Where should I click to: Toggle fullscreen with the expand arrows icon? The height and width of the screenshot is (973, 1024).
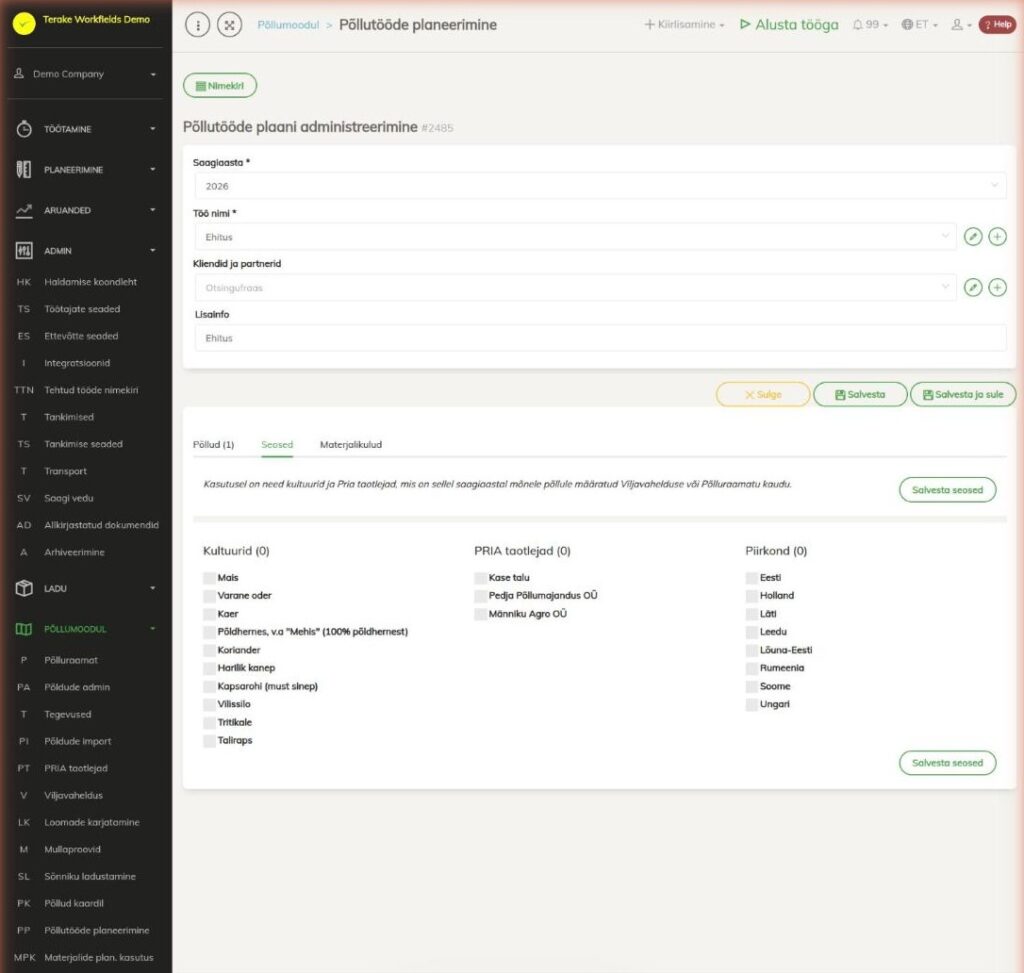click(229, 25)
